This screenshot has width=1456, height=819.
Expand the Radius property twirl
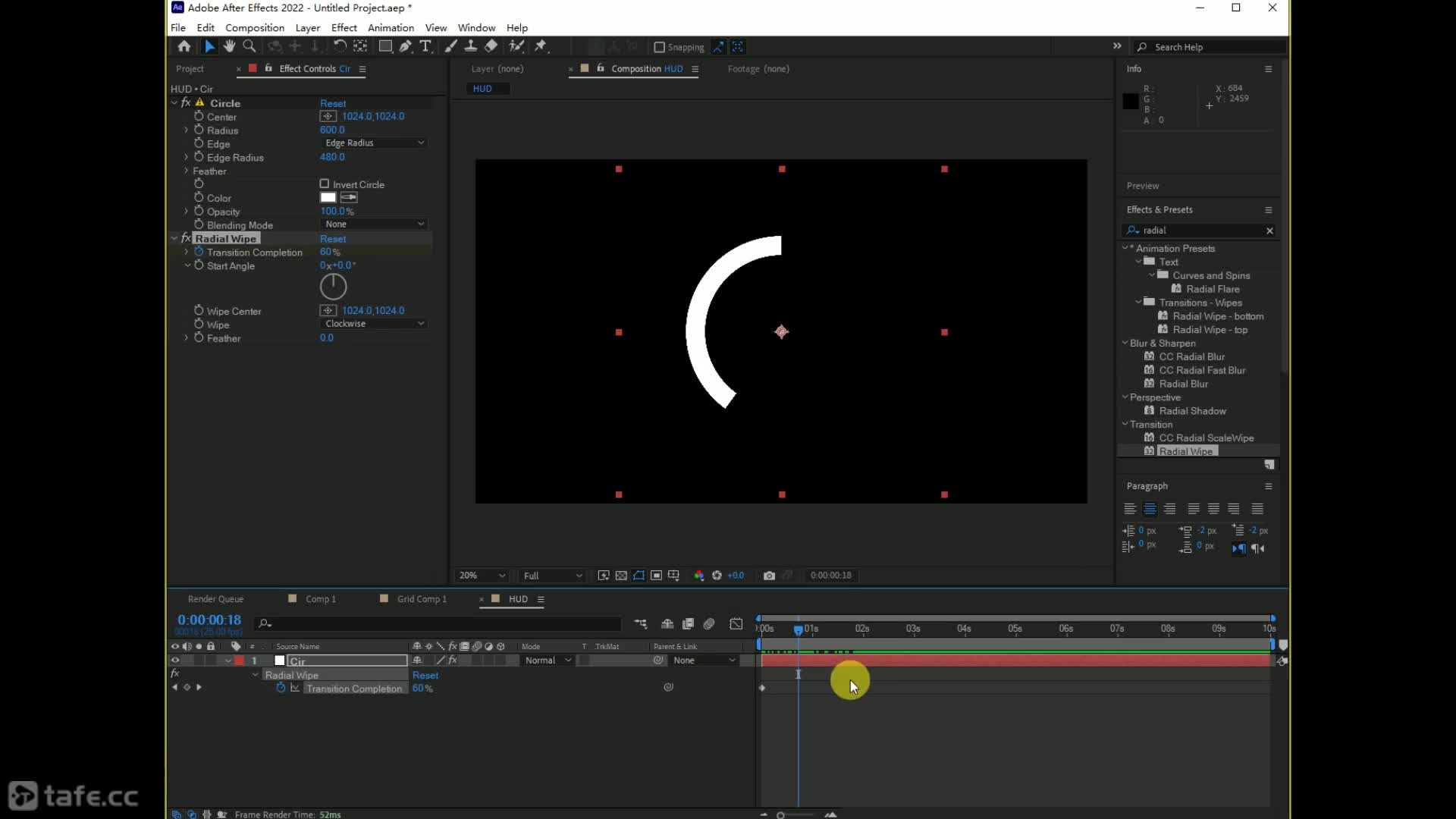pyautogui.click(x=187, y=130)
